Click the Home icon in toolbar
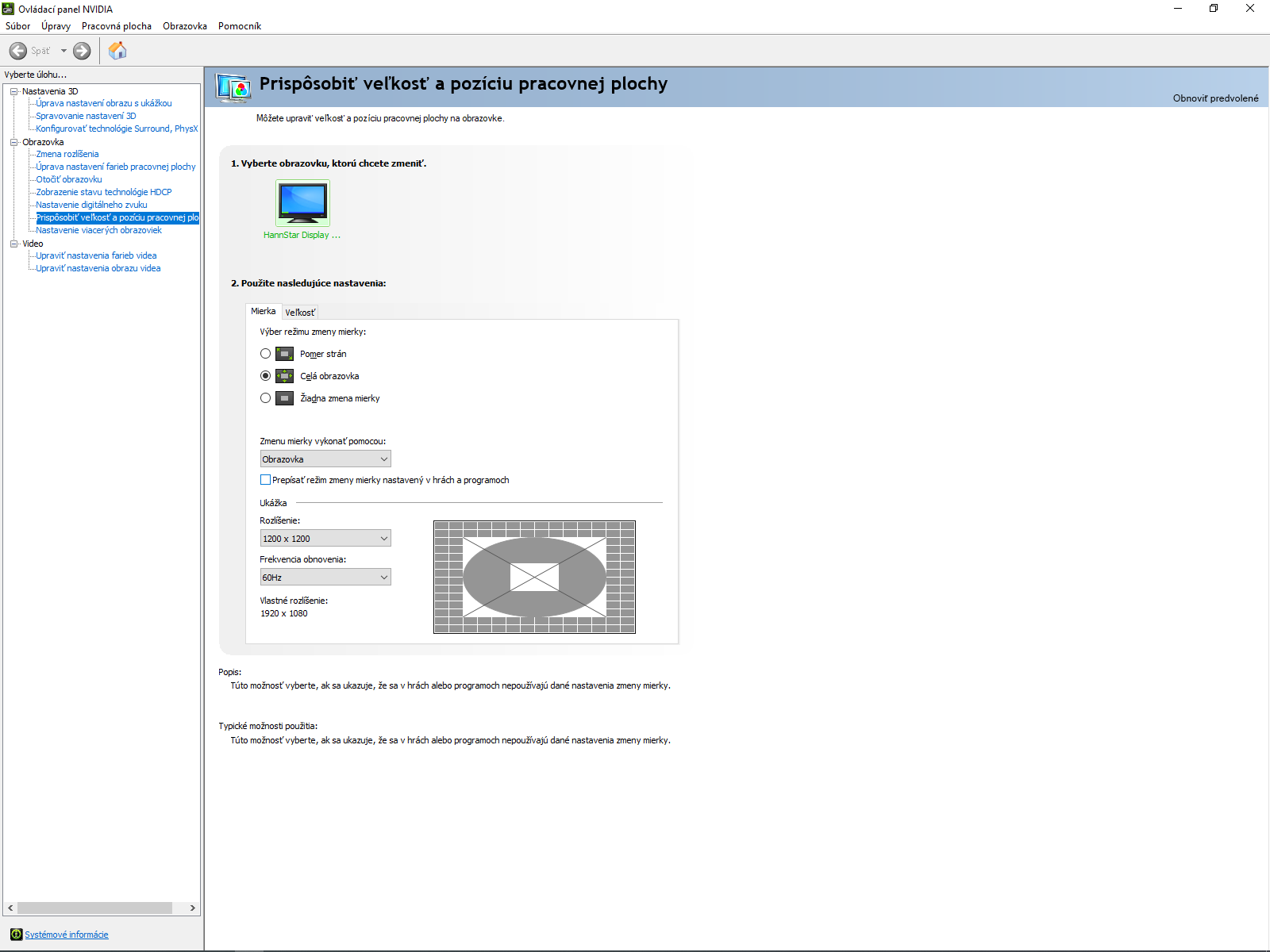1270x952 pixels. point(117,51)
